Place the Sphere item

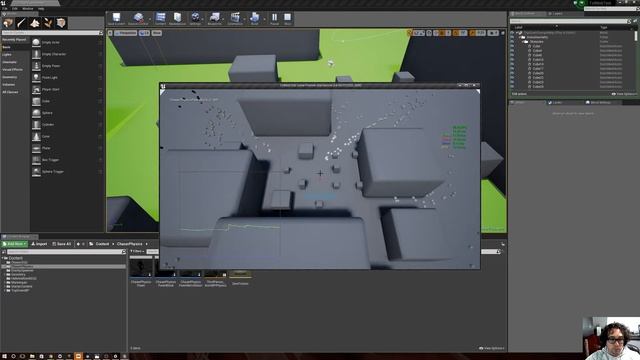pos(66,113)
